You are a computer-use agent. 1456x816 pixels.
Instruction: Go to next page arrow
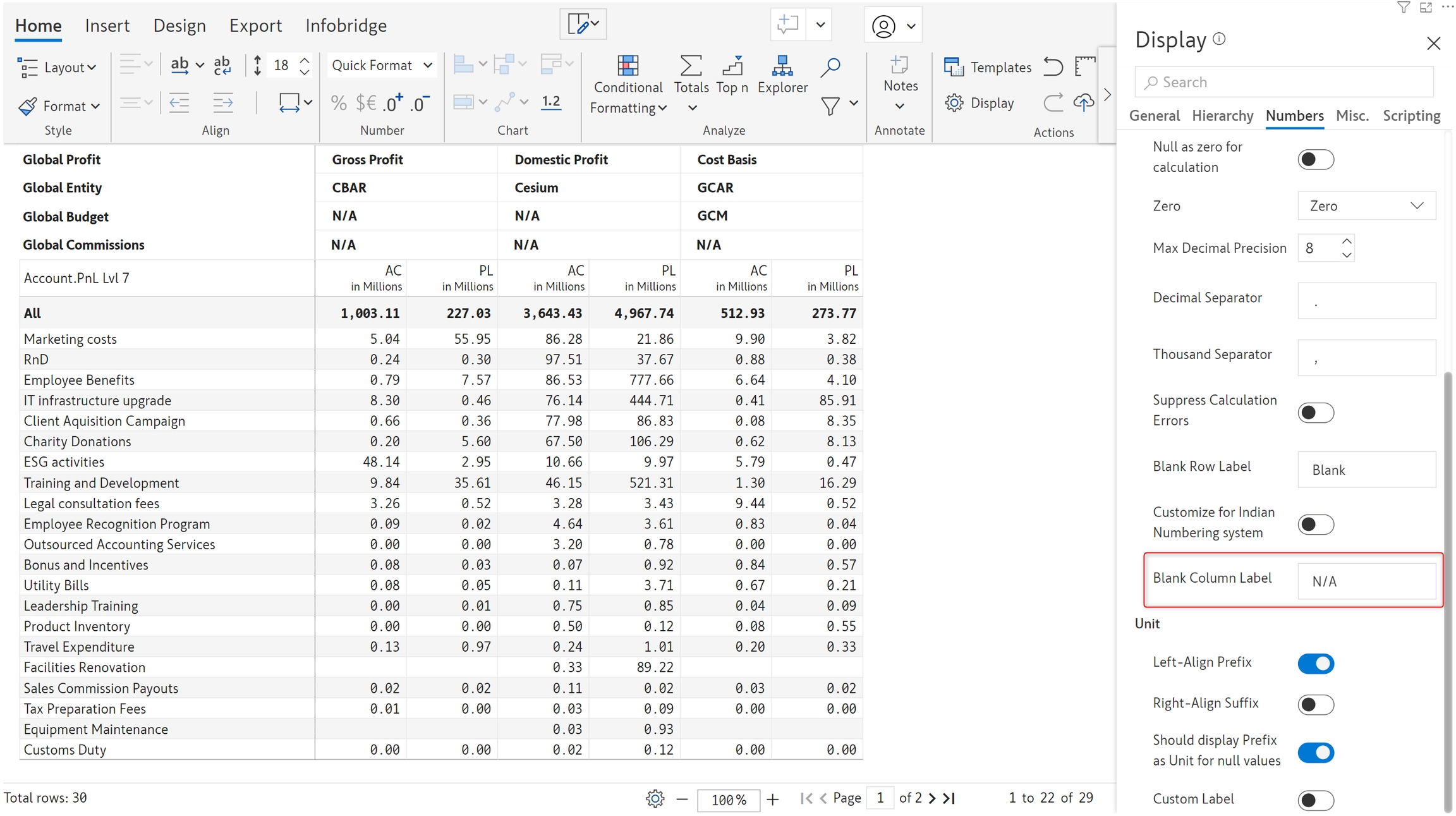point(932,798)
